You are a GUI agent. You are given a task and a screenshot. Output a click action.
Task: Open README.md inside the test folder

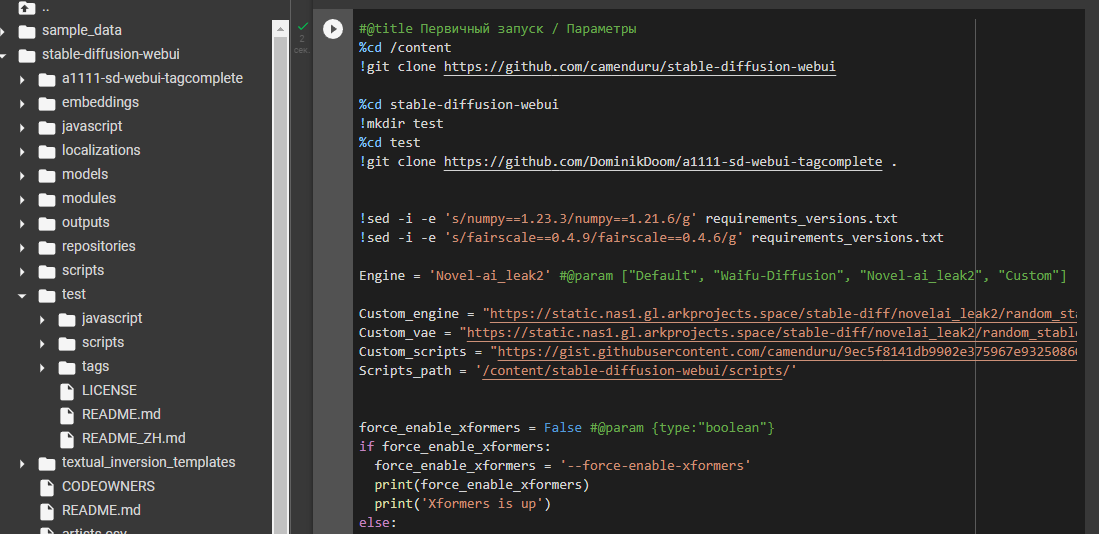pyautogui.click(x=121, y=414)
